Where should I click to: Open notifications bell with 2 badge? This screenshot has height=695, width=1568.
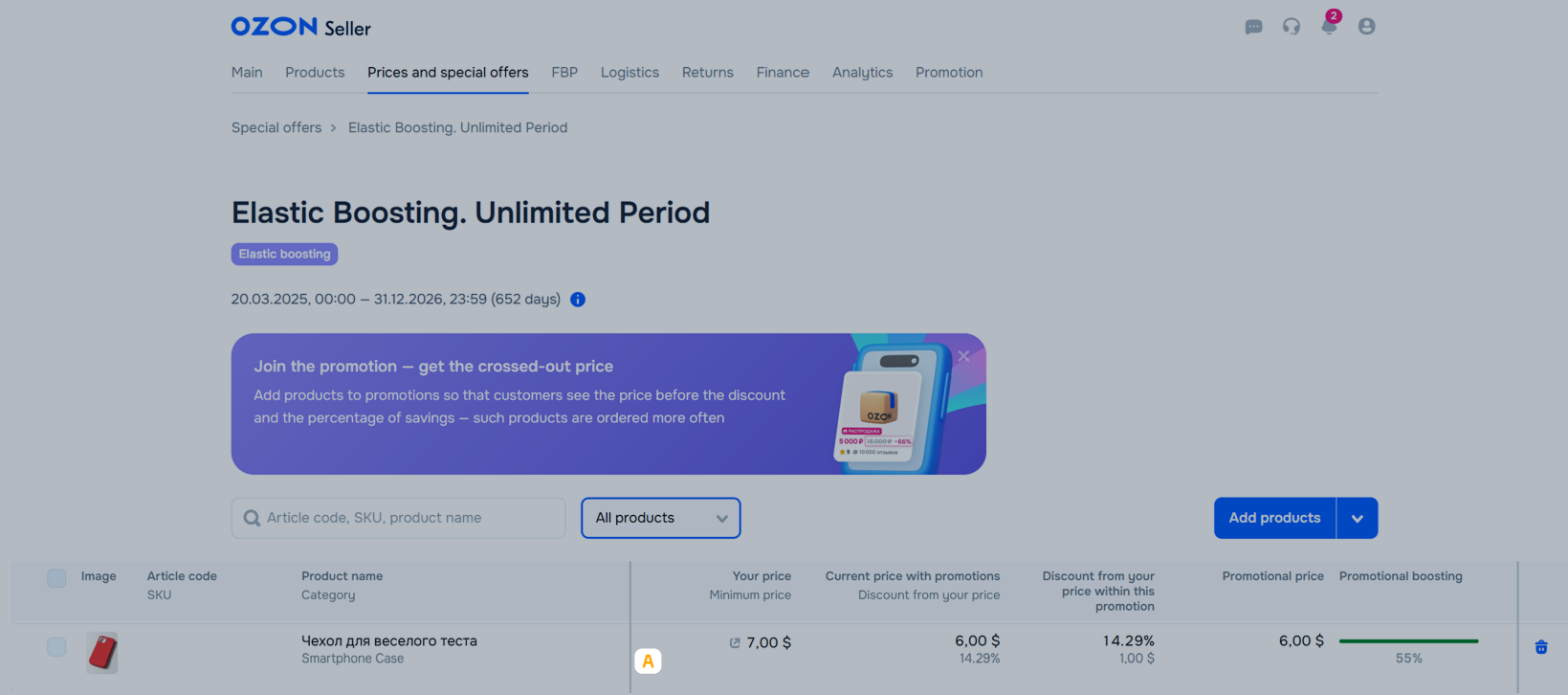point(1329,26)
